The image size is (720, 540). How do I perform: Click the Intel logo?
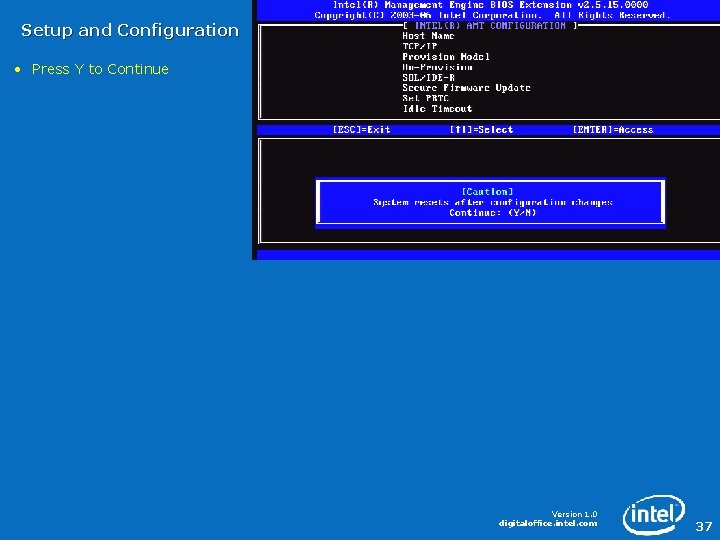pos(653,515)
